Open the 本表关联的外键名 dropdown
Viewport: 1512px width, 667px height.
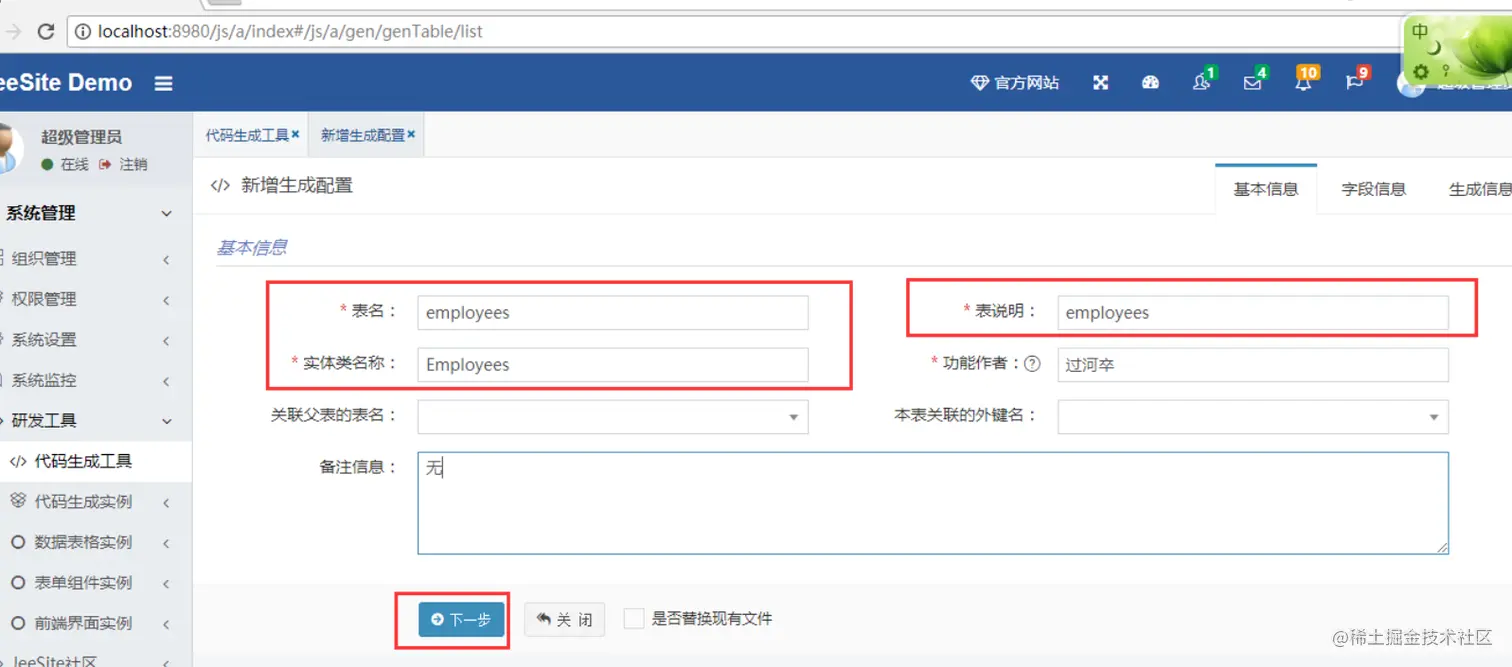(x=1253, y=416)
